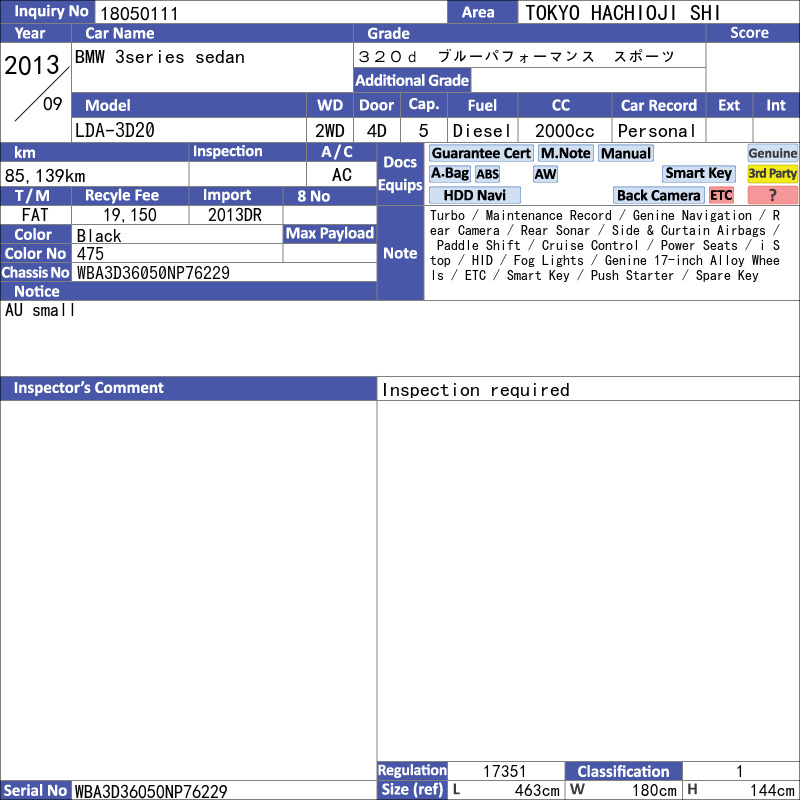The image size is (800, 800).
Task: Select width value 180cm
Action: click(654, 790)
